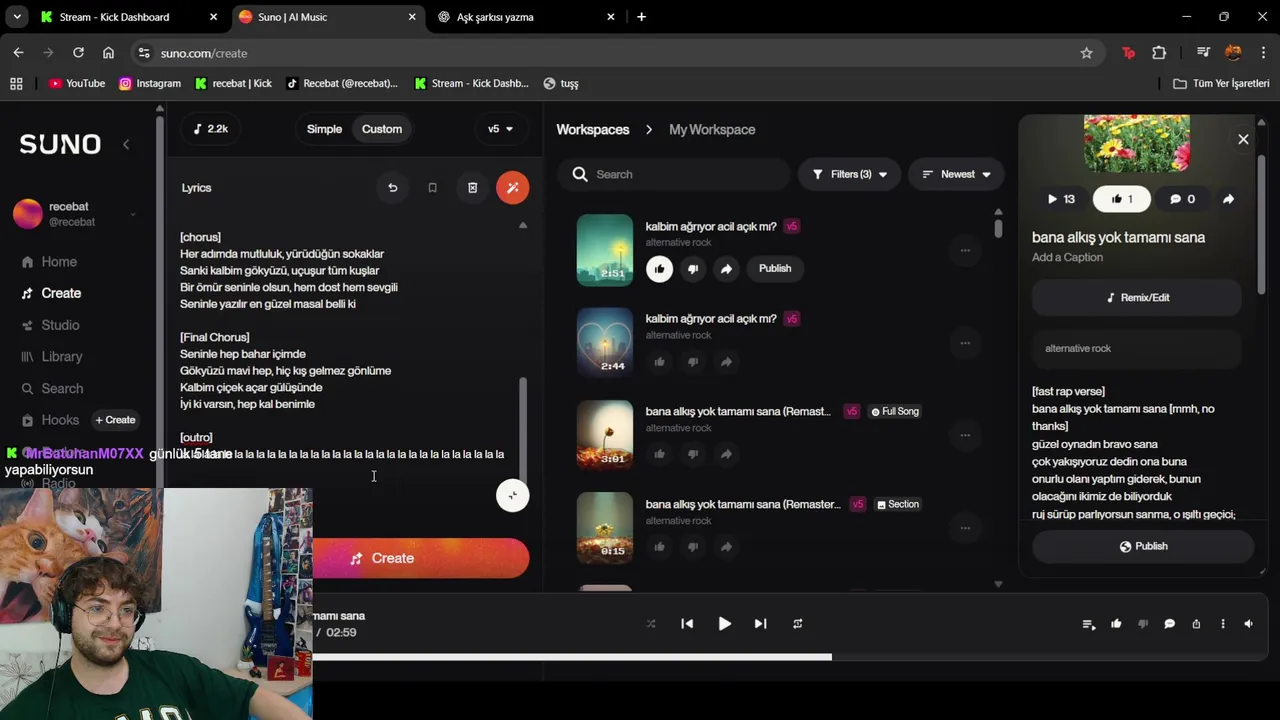
Task: Delete lyrics with the trash icon
Action: (x=472, y=188)
